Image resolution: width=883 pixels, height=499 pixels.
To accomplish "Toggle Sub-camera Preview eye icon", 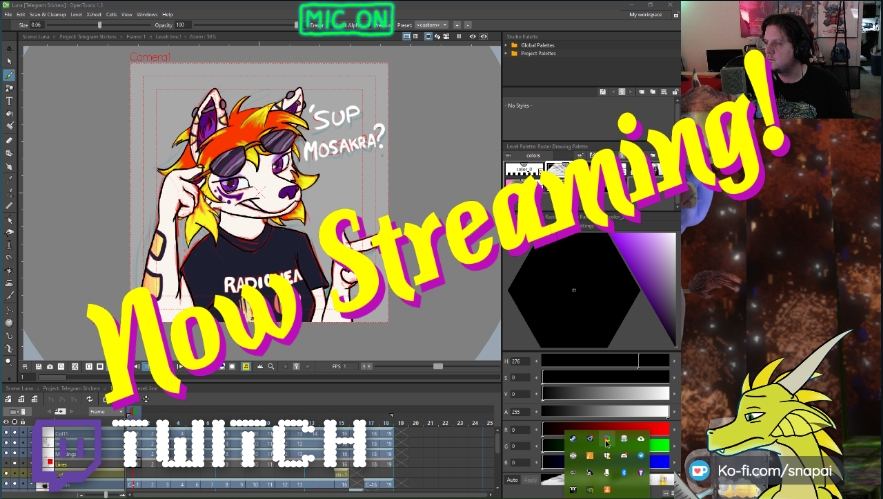I will coord(483,36).
